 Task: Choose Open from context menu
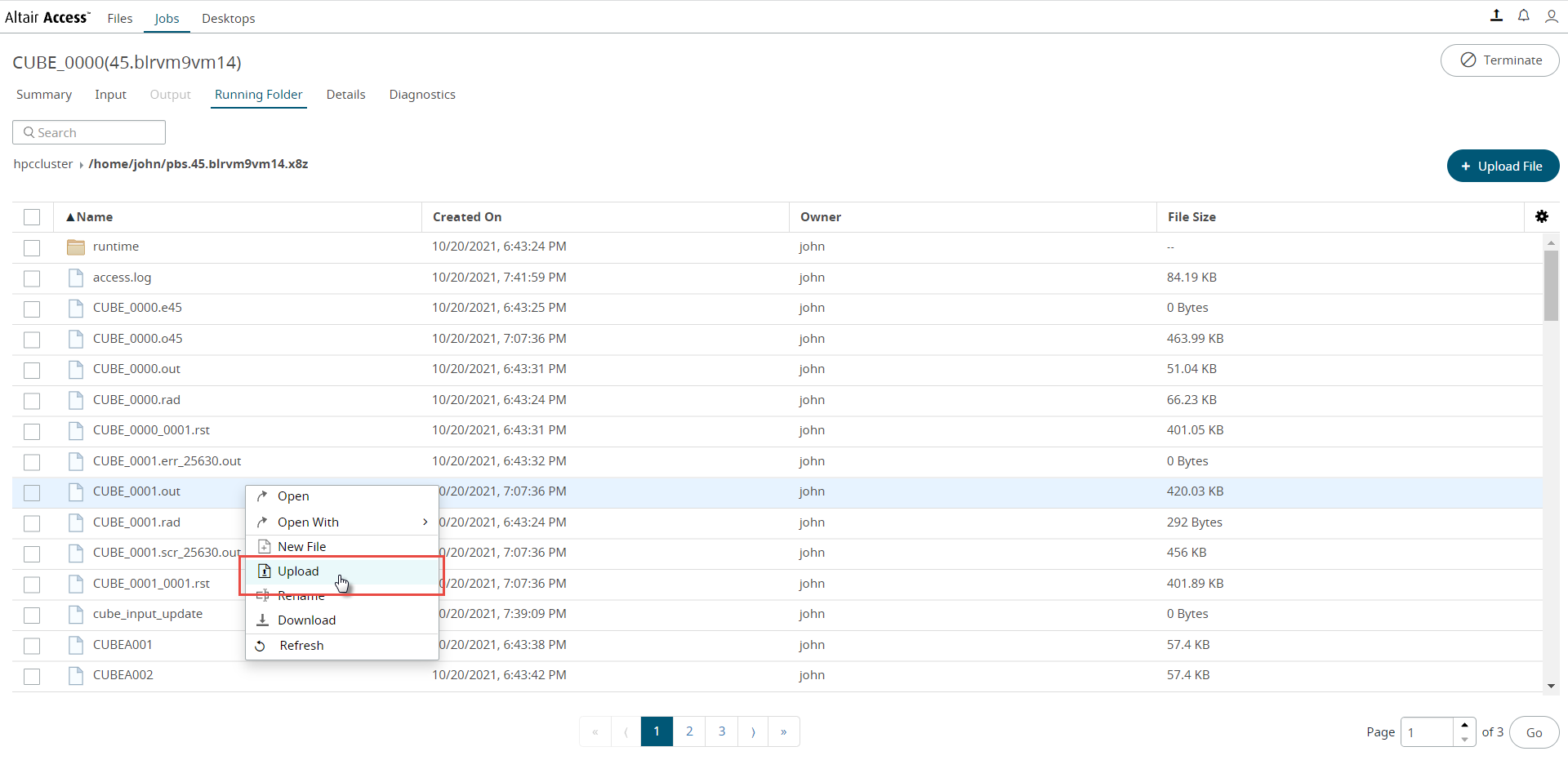[341, 496]
